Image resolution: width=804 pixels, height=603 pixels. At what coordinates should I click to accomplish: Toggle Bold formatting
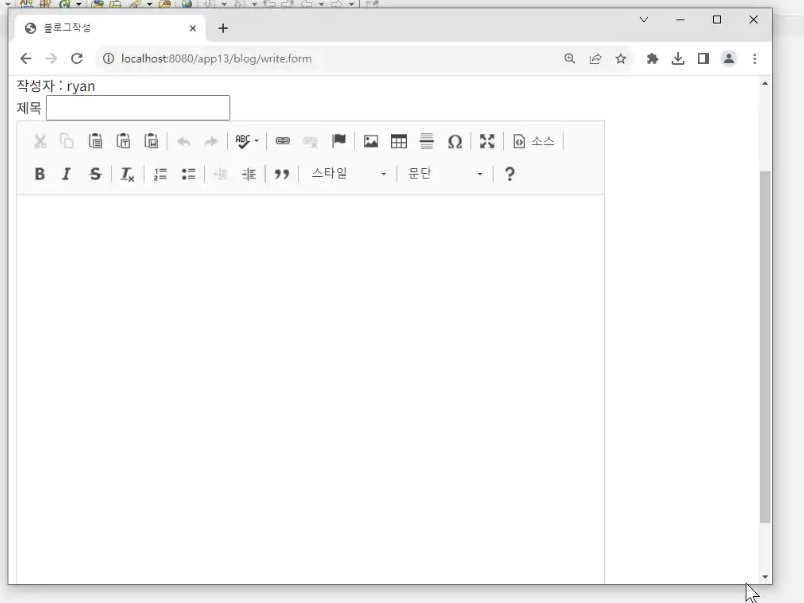pos(39,174)
